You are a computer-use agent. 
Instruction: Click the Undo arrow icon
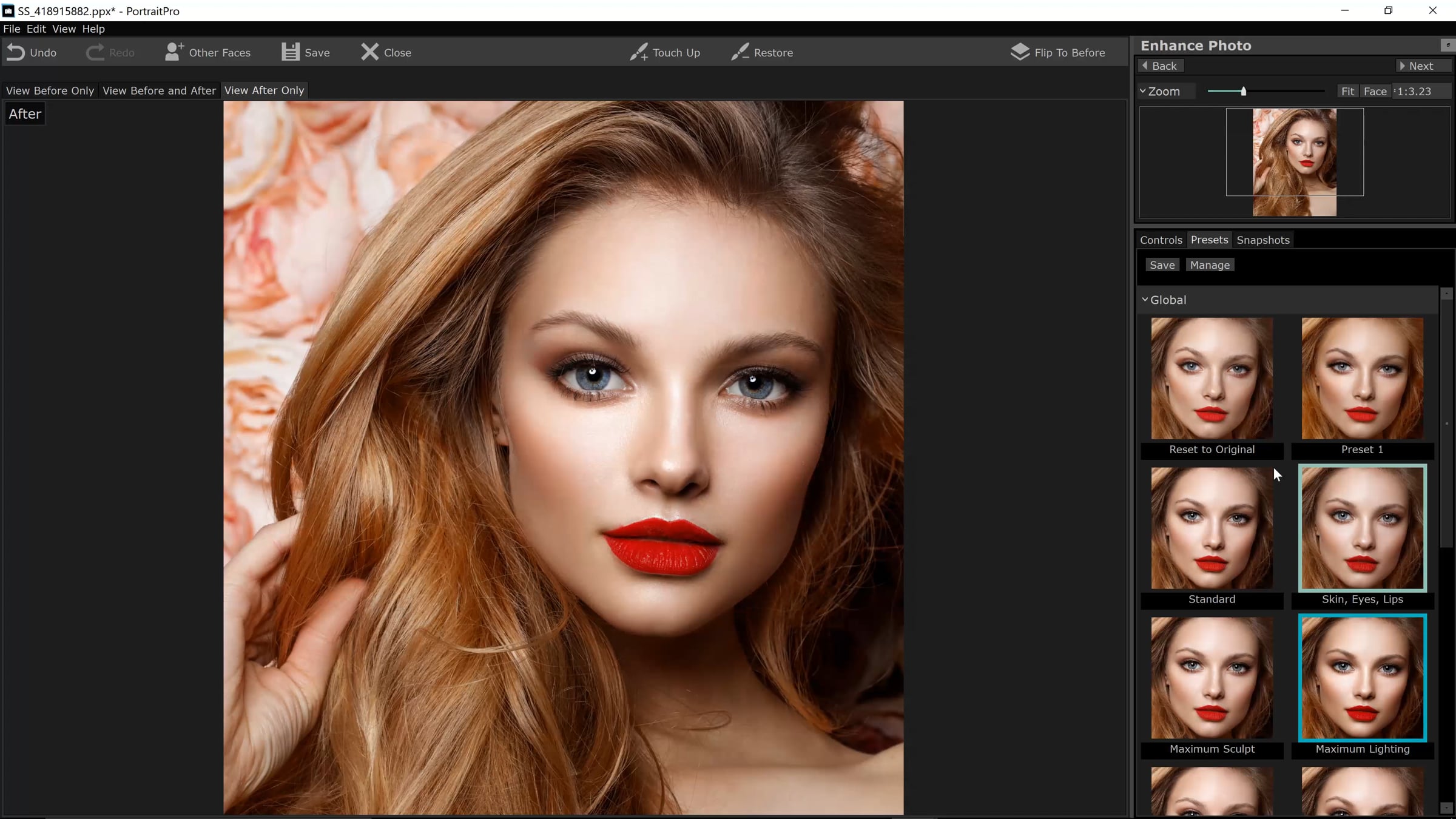coord(16,52)
